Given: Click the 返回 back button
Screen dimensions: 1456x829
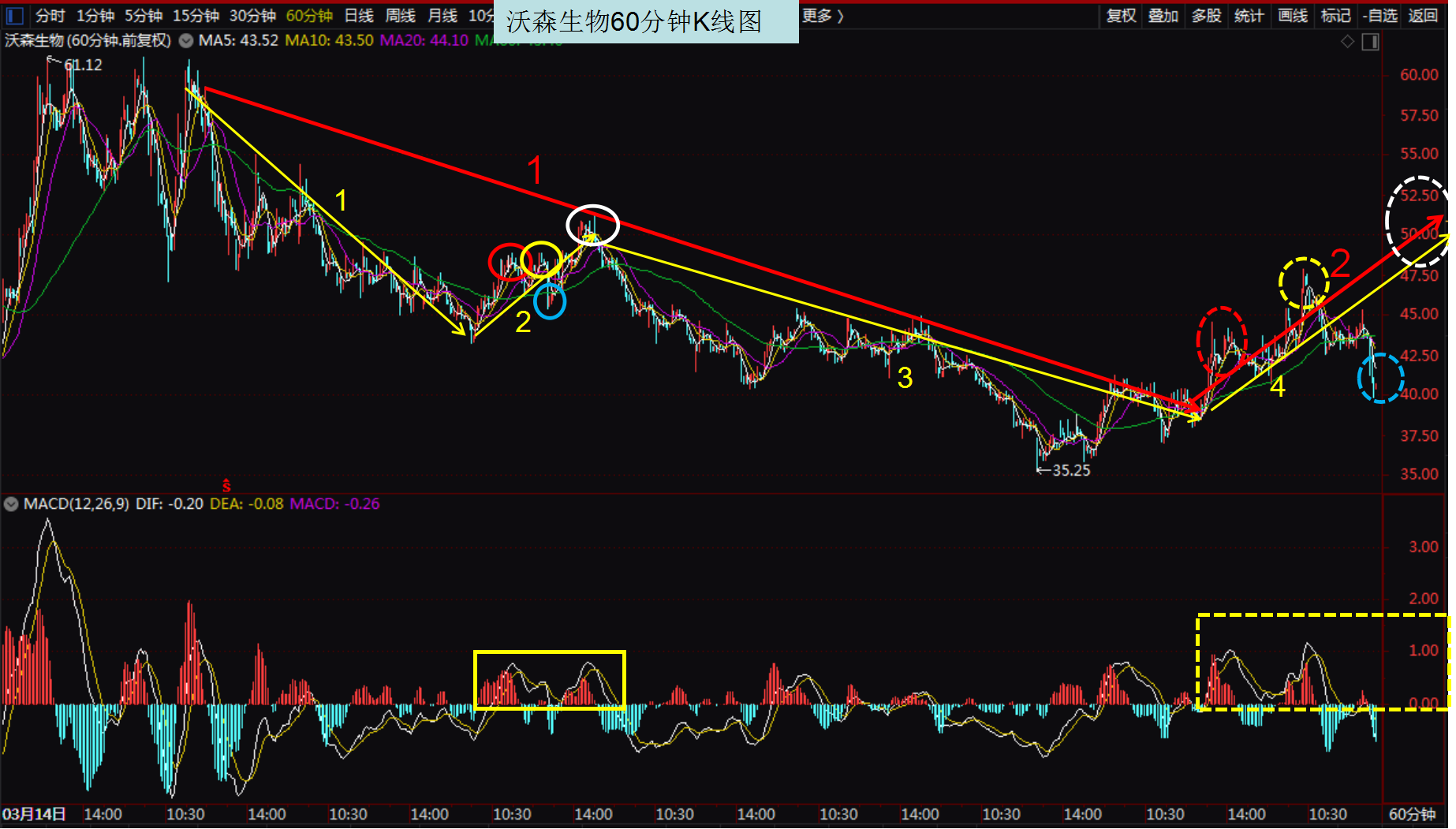Looking at the screenshot, I should (x=1424, y=16).
